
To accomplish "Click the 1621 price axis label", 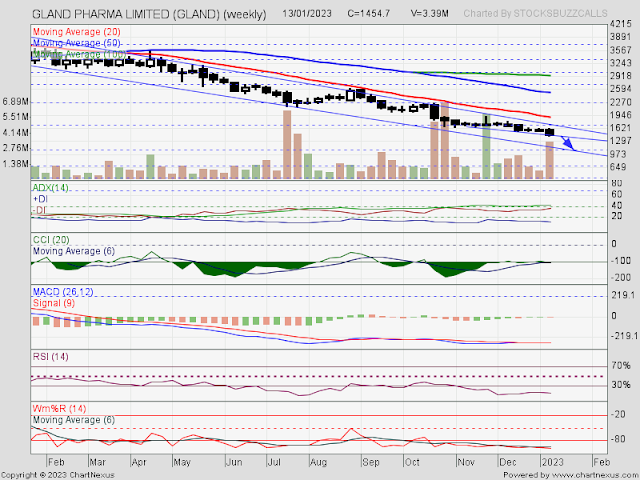I will (x=621, y=128).
